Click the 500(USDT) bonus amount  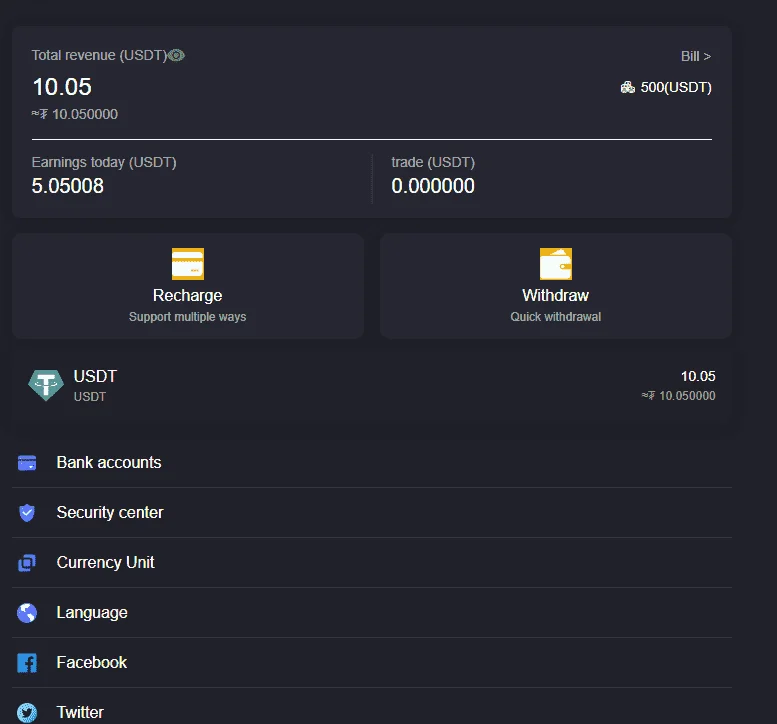(x=676, y=88)
